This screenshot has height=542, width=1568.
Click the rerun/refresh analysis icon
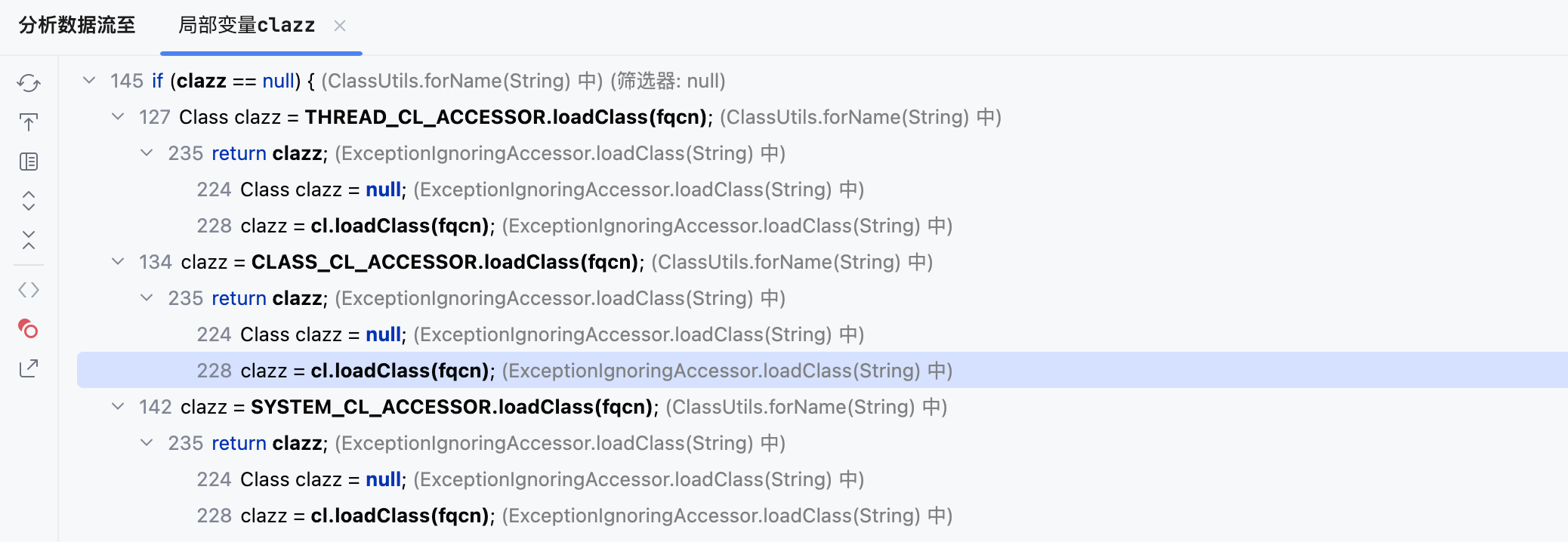[29, 83]
